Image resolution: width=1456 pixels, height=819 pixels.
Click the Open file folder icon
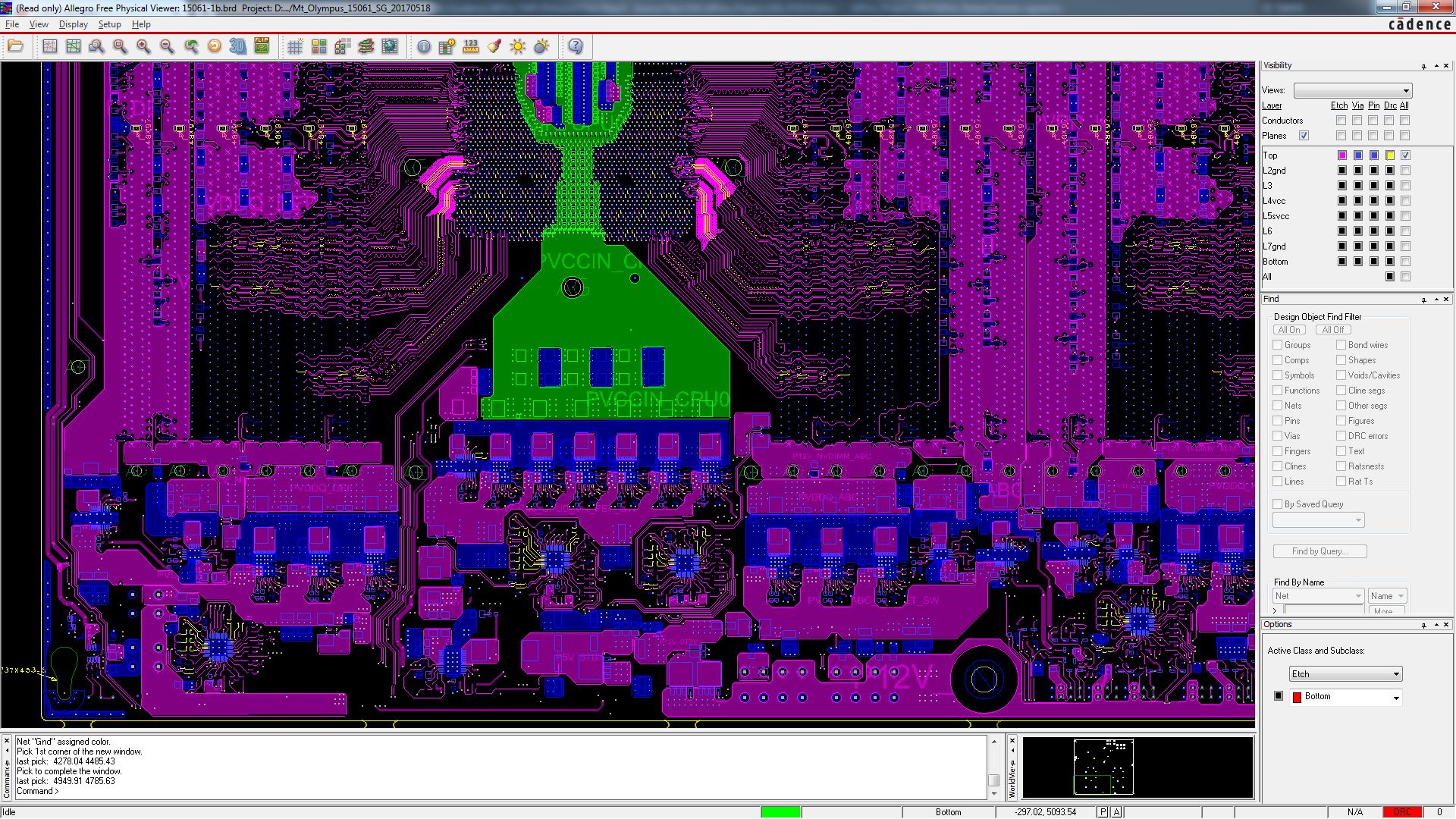[15, 47]
